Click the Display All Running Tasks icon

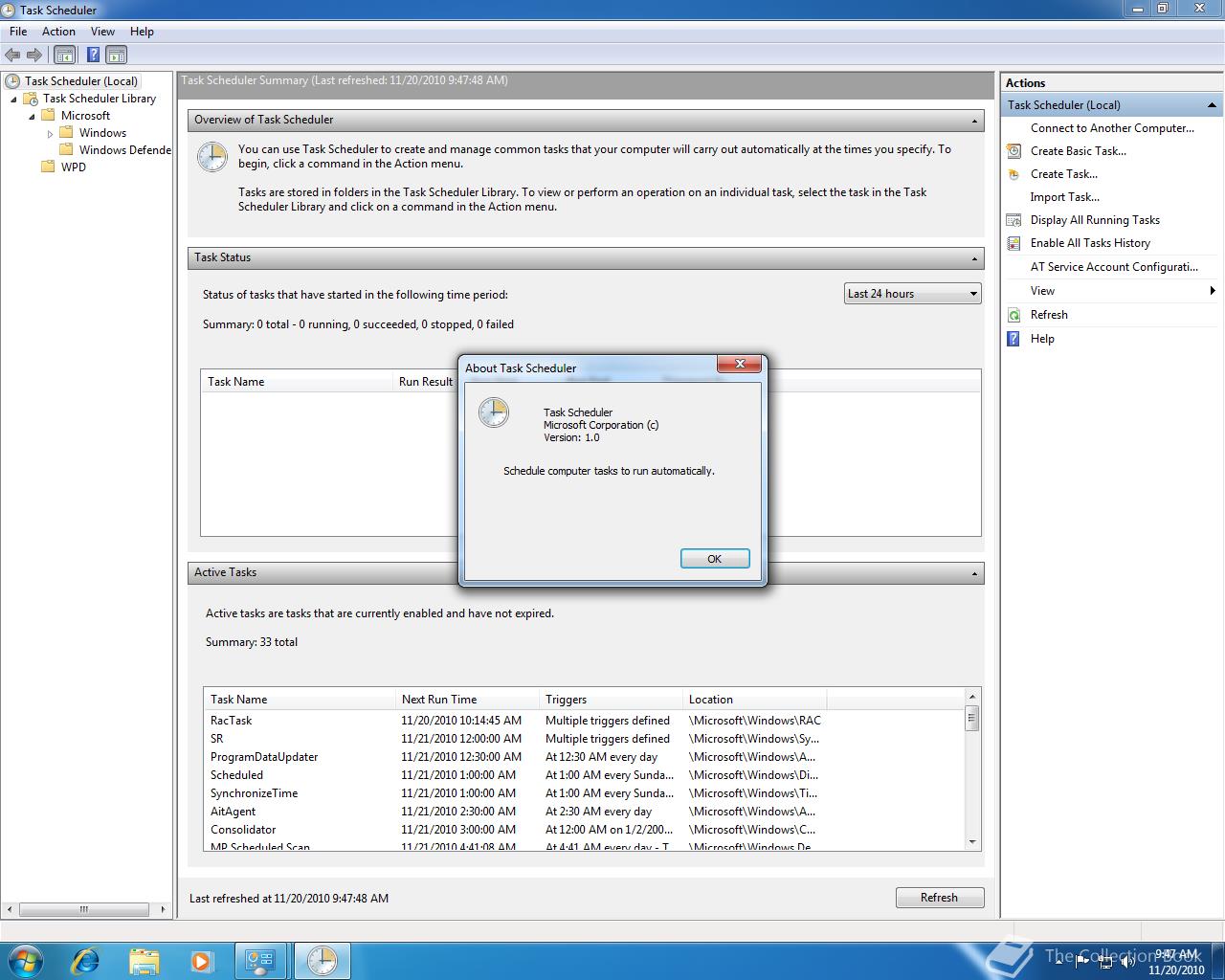pos(1013,220)
